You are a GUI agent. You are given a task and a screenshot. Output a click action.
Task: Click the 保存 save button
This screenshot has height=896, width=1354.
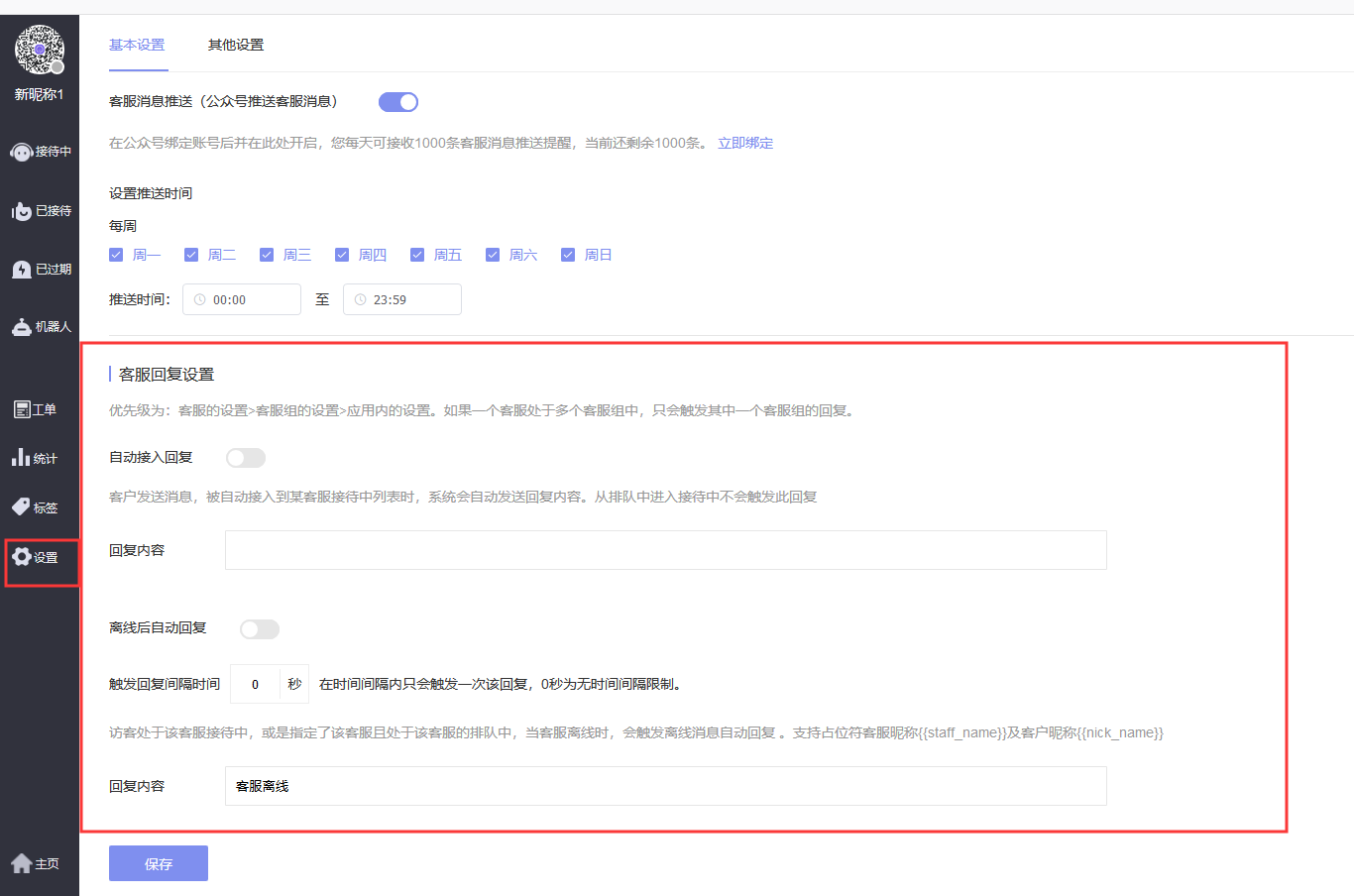pyautogui.click(x=159, y=863)
